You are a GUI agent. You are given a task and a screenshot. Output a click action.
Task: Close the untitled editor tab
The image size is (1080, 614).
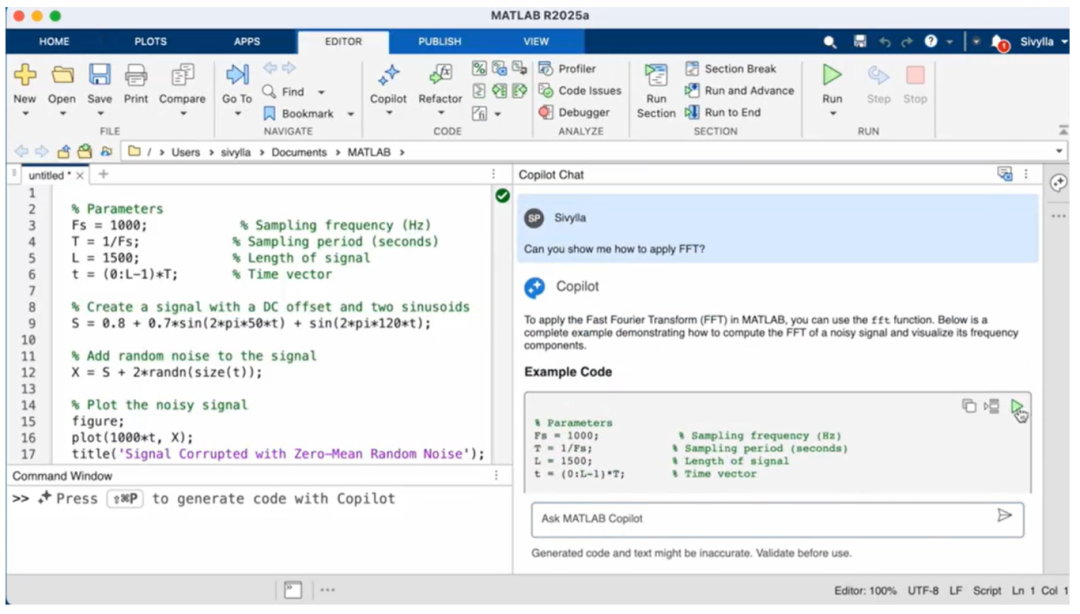[x=80, y=176]
